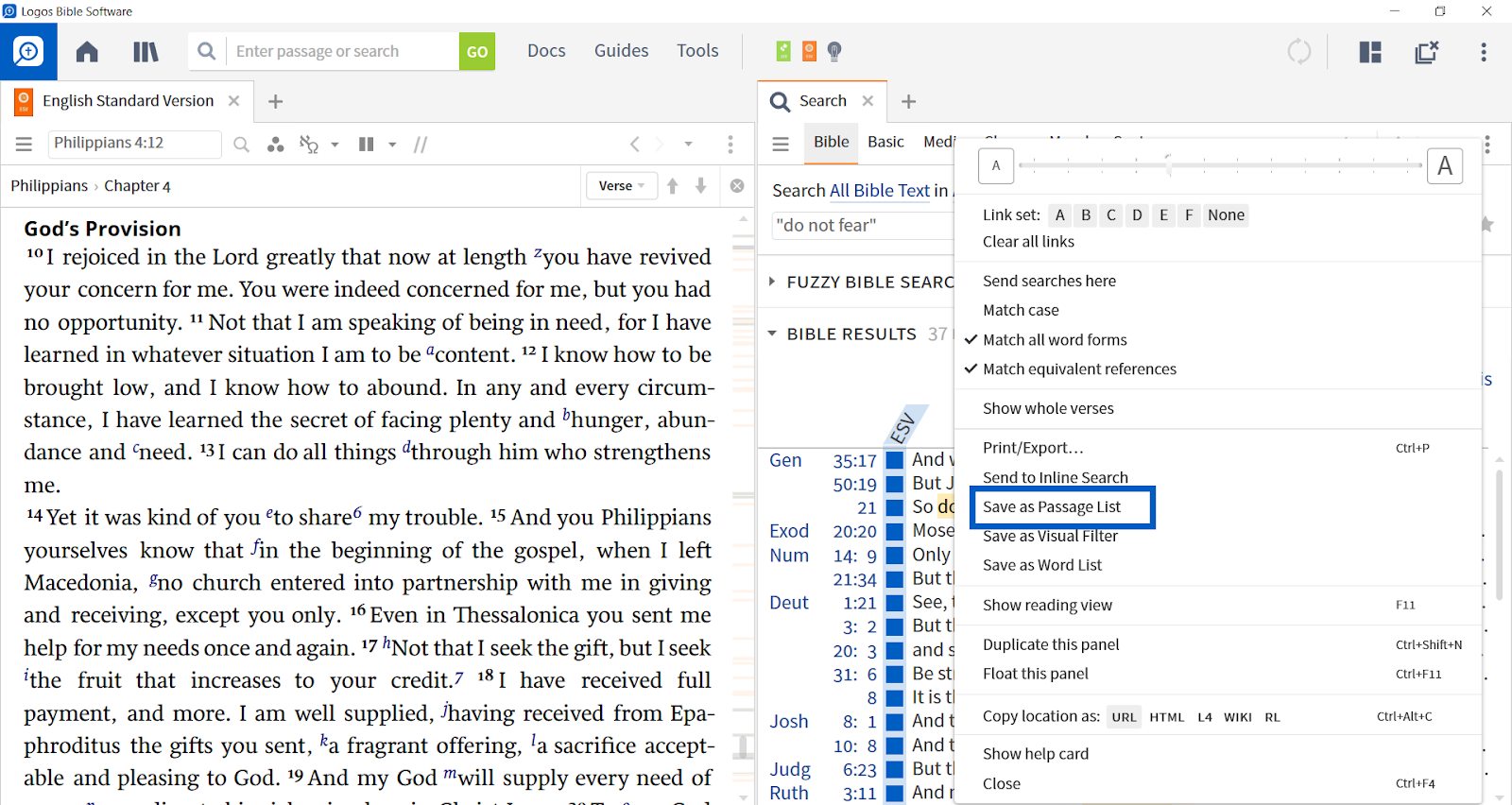Close the locator bar with X icon
This screenshot has height=805, width=1512.
(737, 186)
